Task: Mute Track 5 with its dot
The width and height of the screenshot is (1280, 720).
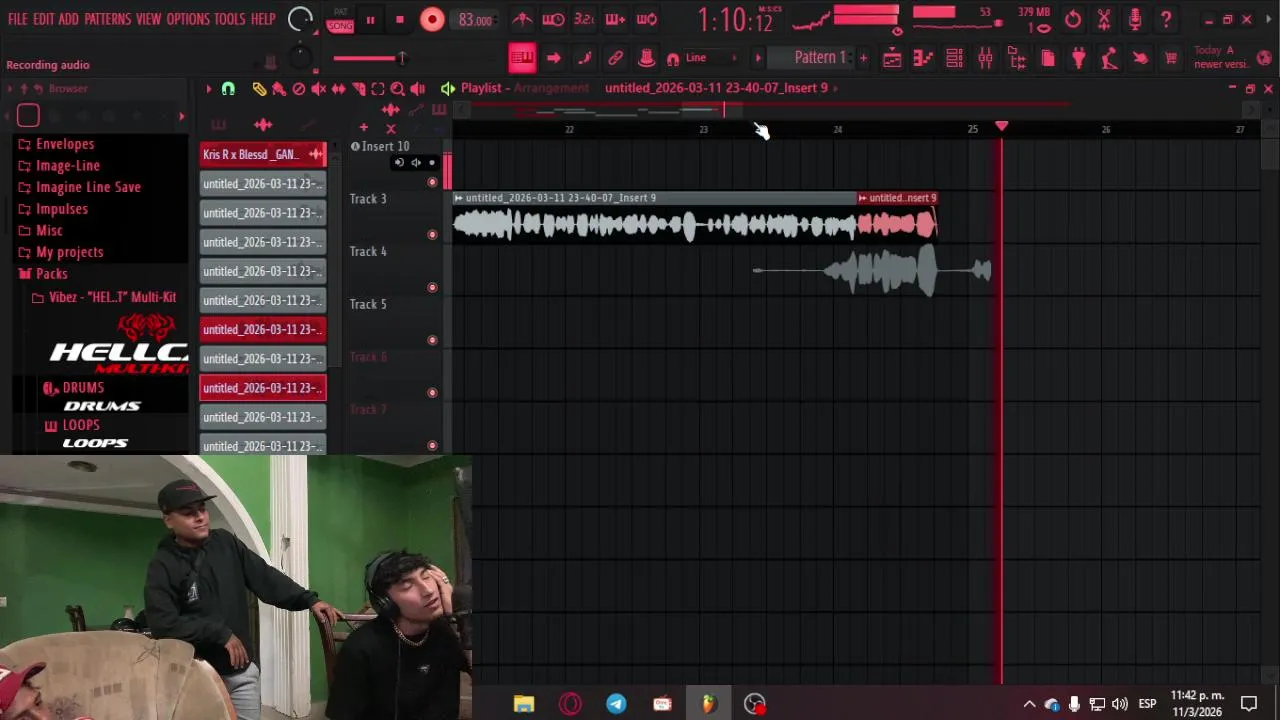Action: click(x=432, y=340)
